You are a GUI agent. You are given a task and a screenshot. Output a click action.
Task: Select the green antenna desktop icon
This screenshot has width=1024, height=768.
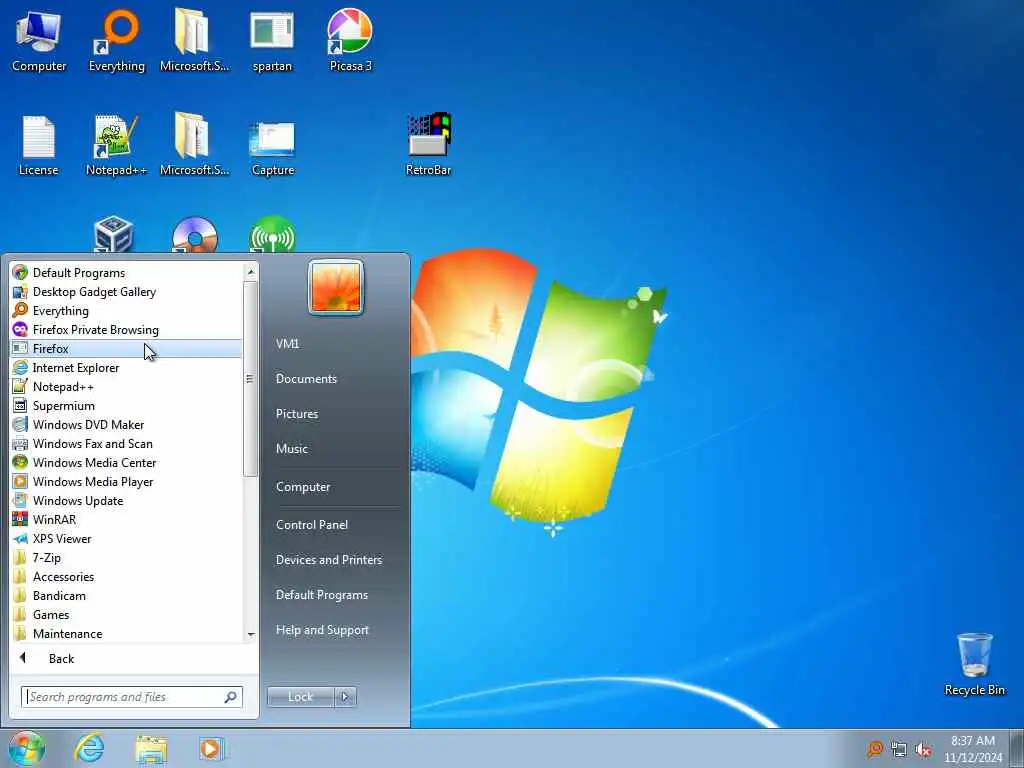coord(272,234)
